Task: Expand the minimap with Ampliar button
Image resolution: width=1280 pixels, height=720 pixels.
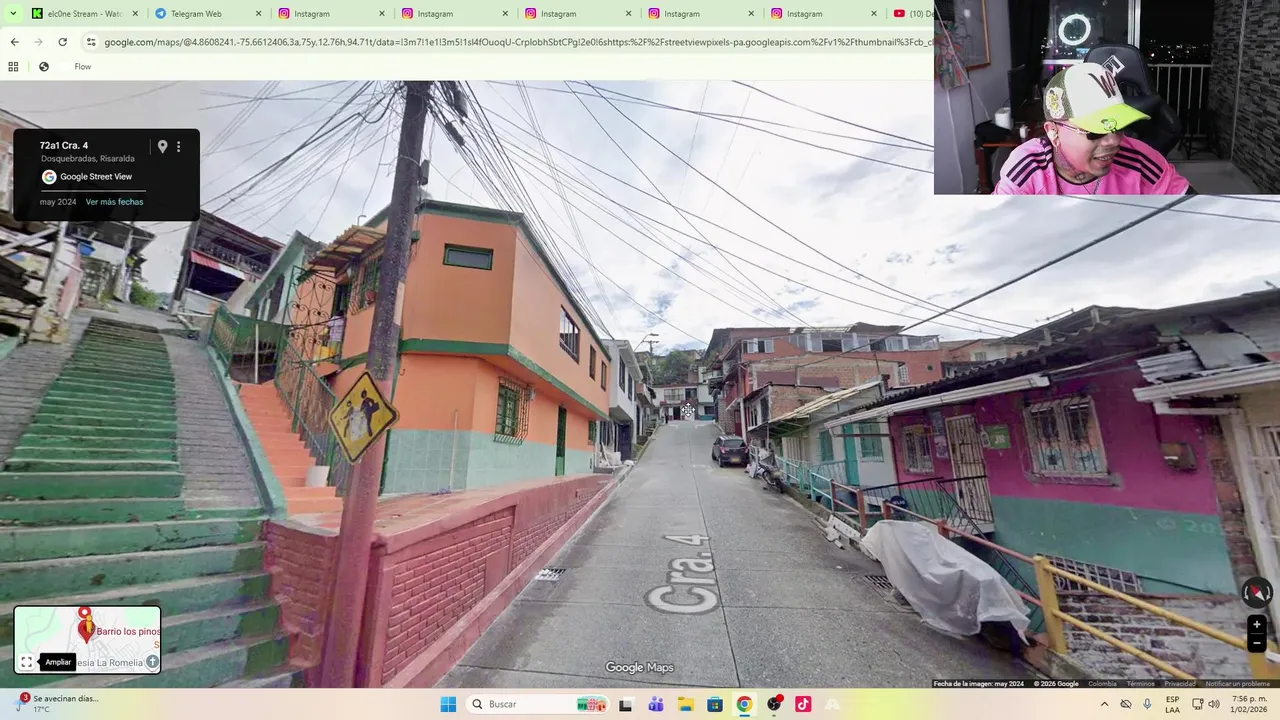Action: 26,662
